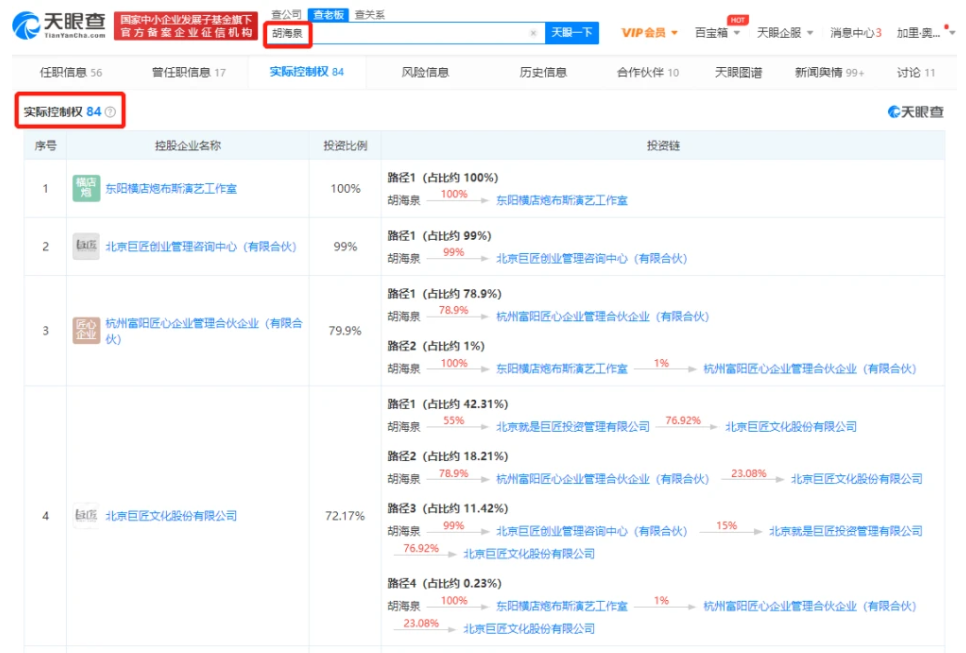The height and width of the screenshot is (653, 966).
Task: Click the 72.17% investment ratio cell
Action: pos(345,516)
